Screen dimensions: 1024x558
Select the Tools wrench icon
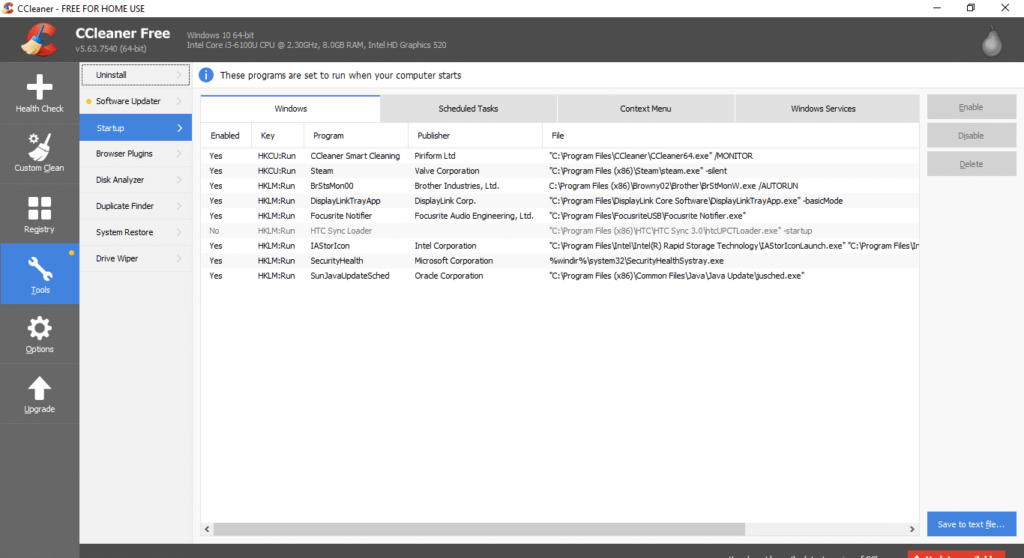tap(39, 269)
